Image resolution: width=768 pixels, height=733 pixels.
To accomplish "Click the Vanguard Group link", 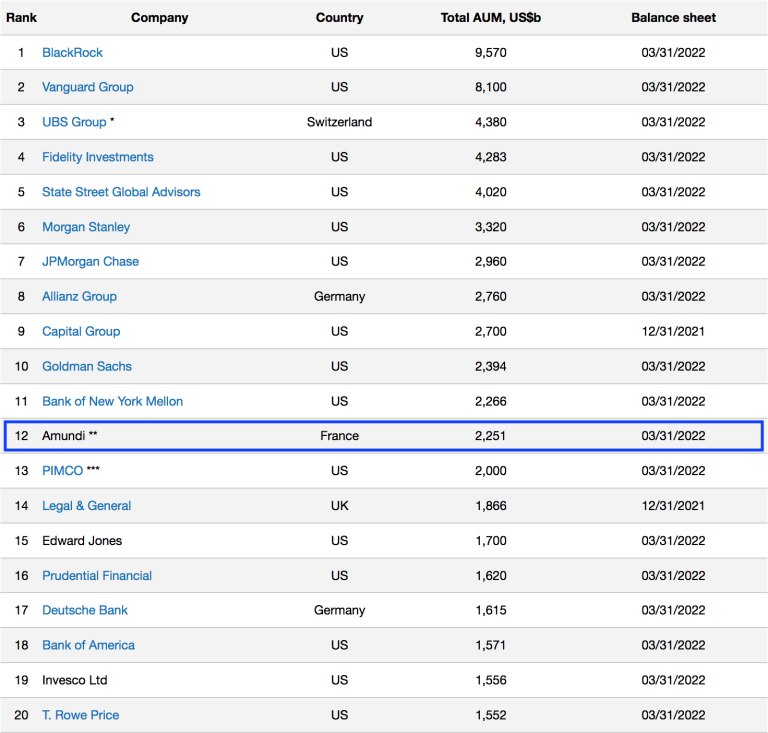I will 87,87.
